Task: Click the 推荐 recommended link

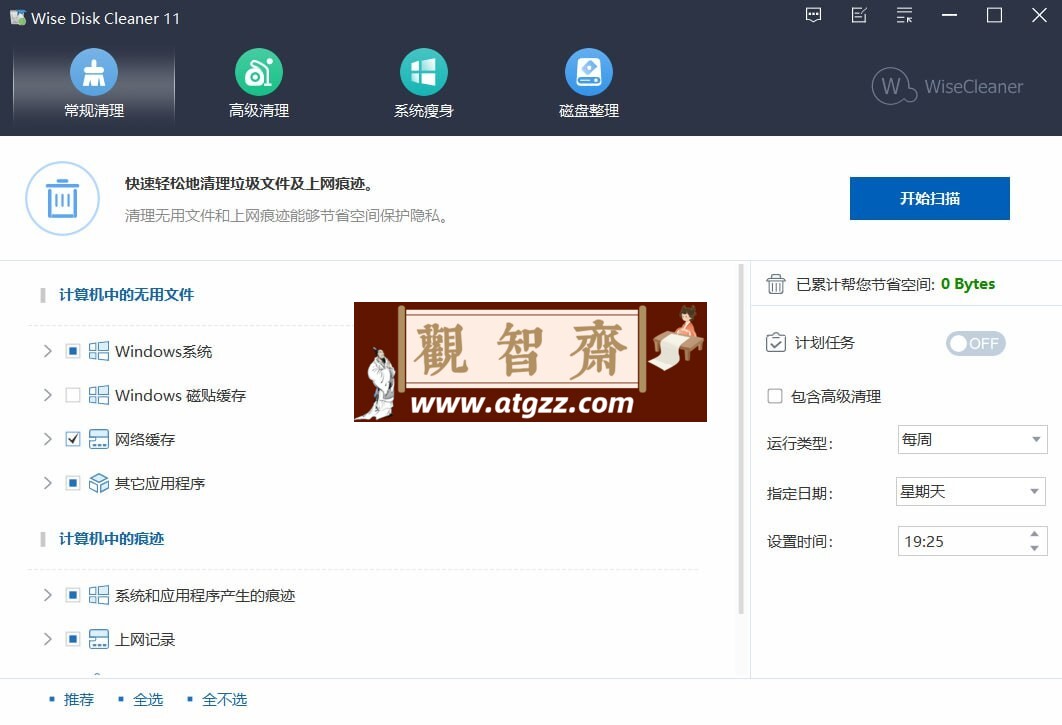Action: pyautogui.click(x=79, y=699)
